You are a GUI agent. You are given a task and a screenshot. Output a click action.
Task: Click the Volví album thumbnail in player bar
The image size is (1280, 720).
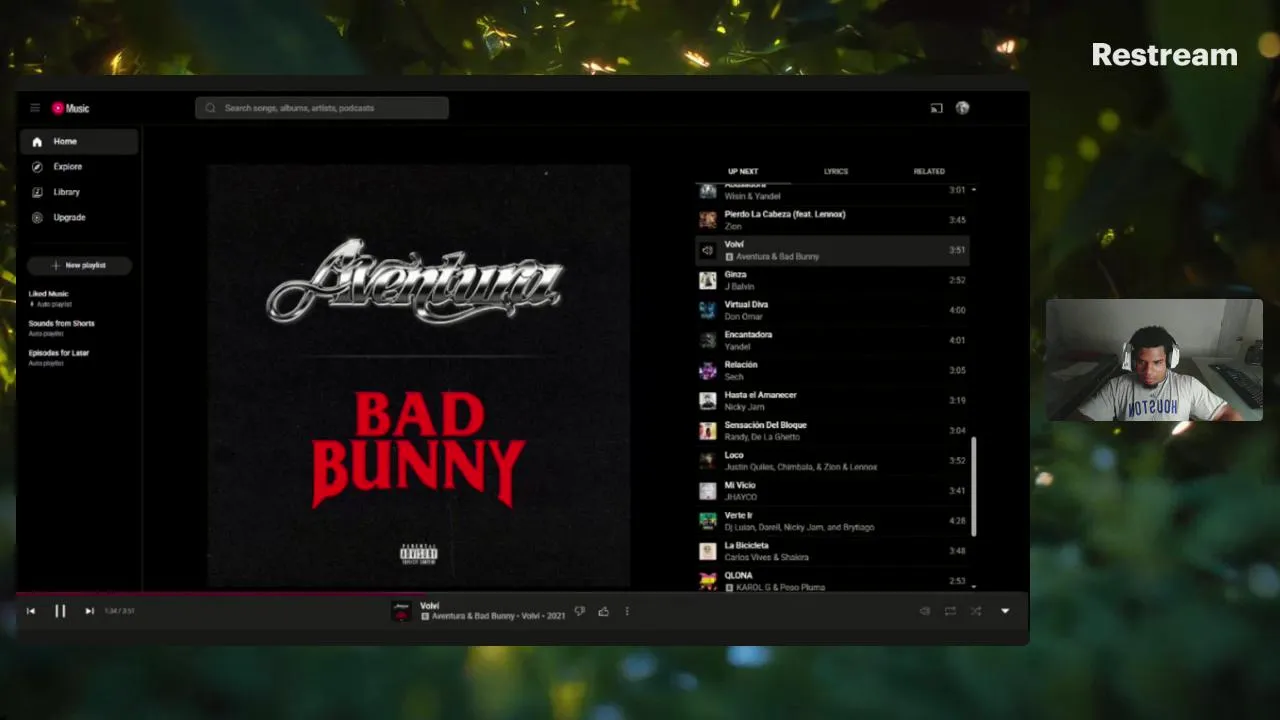[x=401, y=611]
